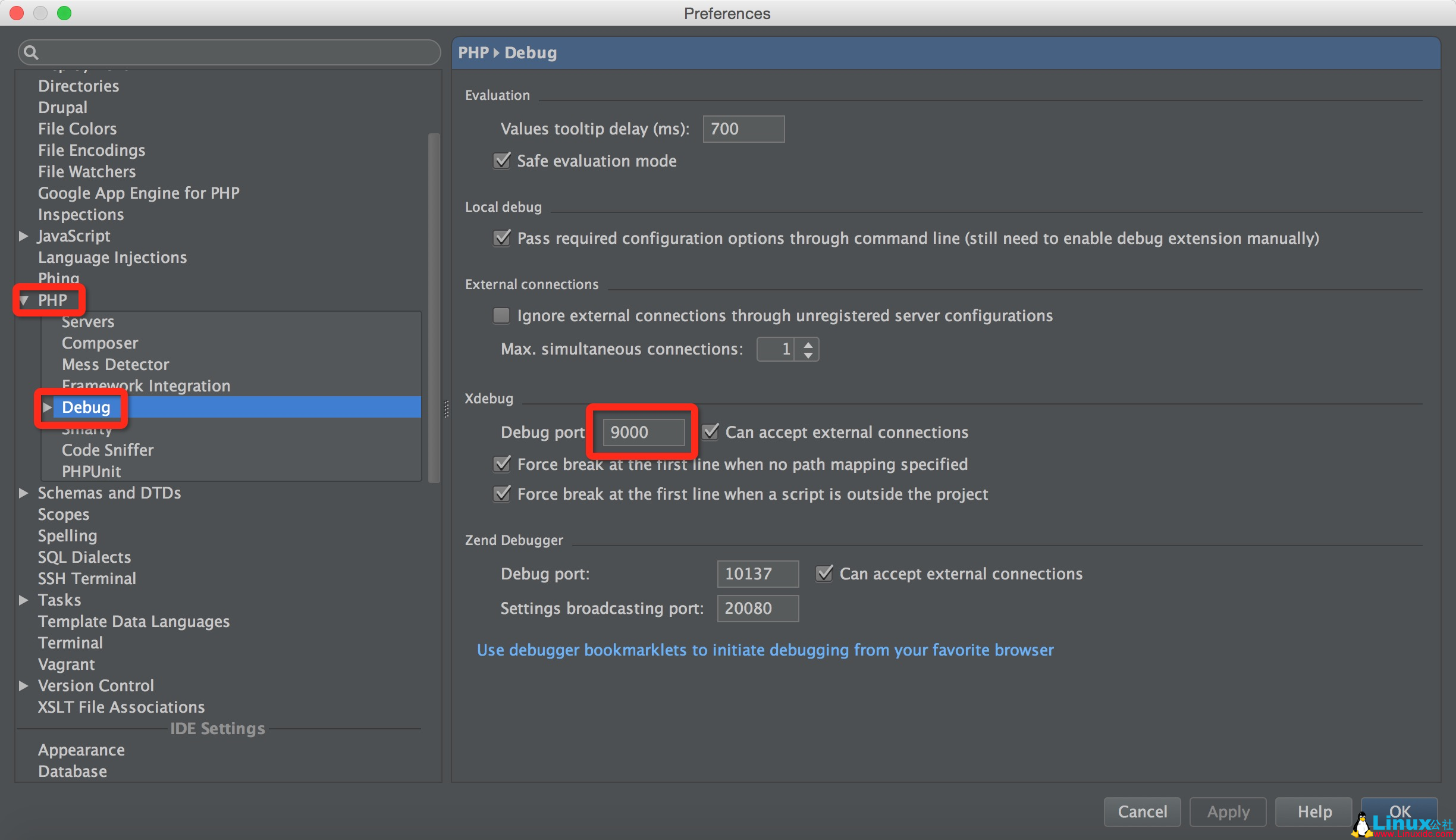Image resolution: width=1456 pixels, height=840 pixels.
Task: Open the Code Sniffer settings page
Action: [x=108, y=450]
